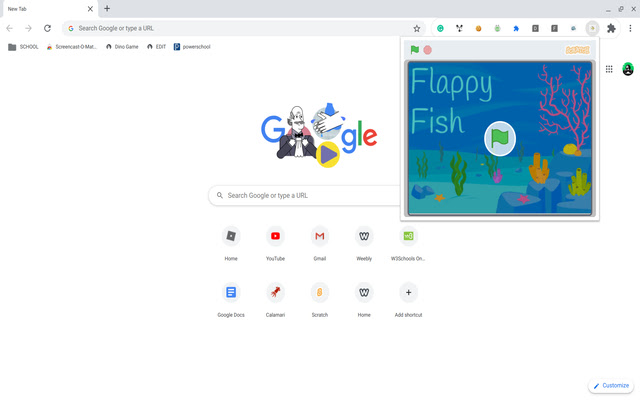The width and height of the screenshot is (640, 400).
Task: Click the blue puzzle-piece extension icon
Action: tap(516, 29)
